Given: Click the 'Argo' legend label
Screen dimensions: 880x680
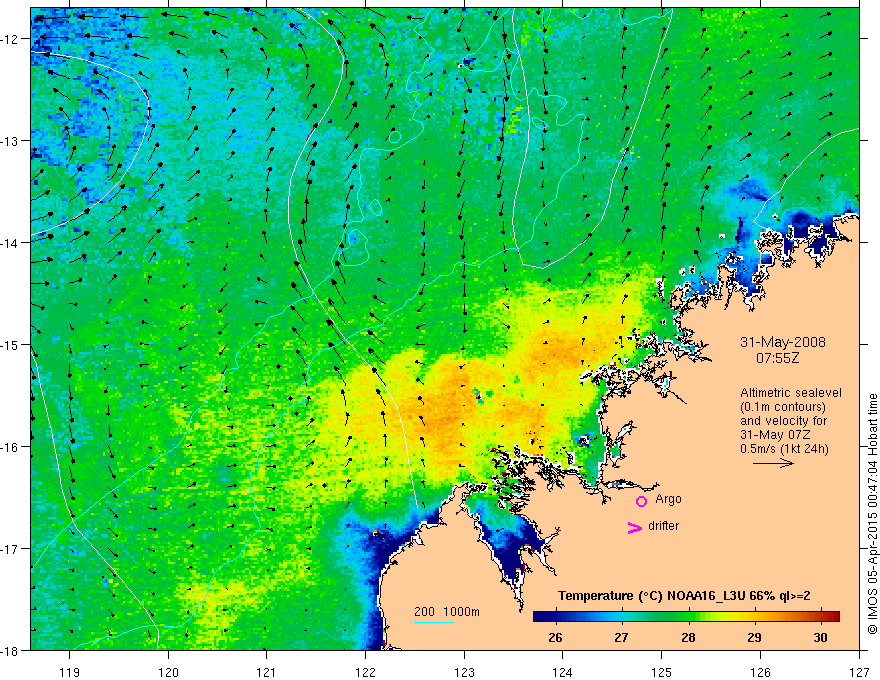Looking at the screenshot, I should [x=668, y=499].
